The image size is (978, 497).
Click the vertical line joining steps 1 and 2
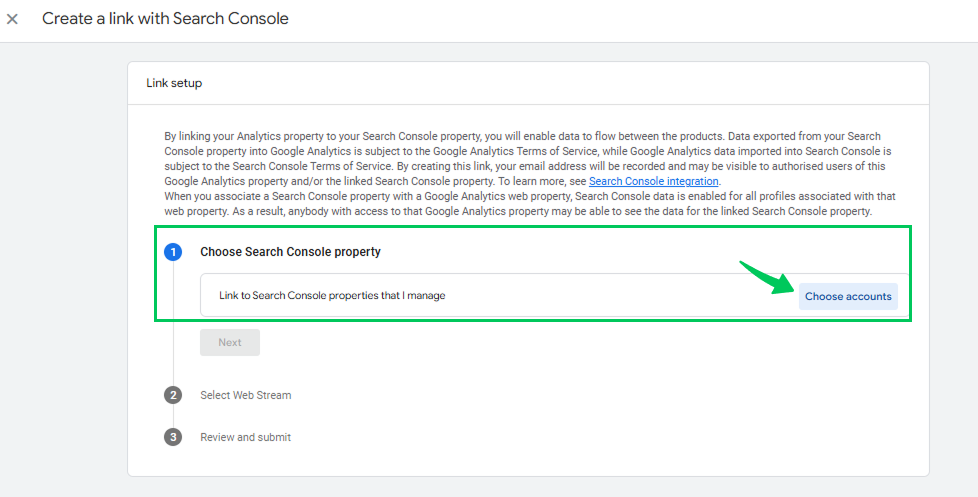coord(173,324)
